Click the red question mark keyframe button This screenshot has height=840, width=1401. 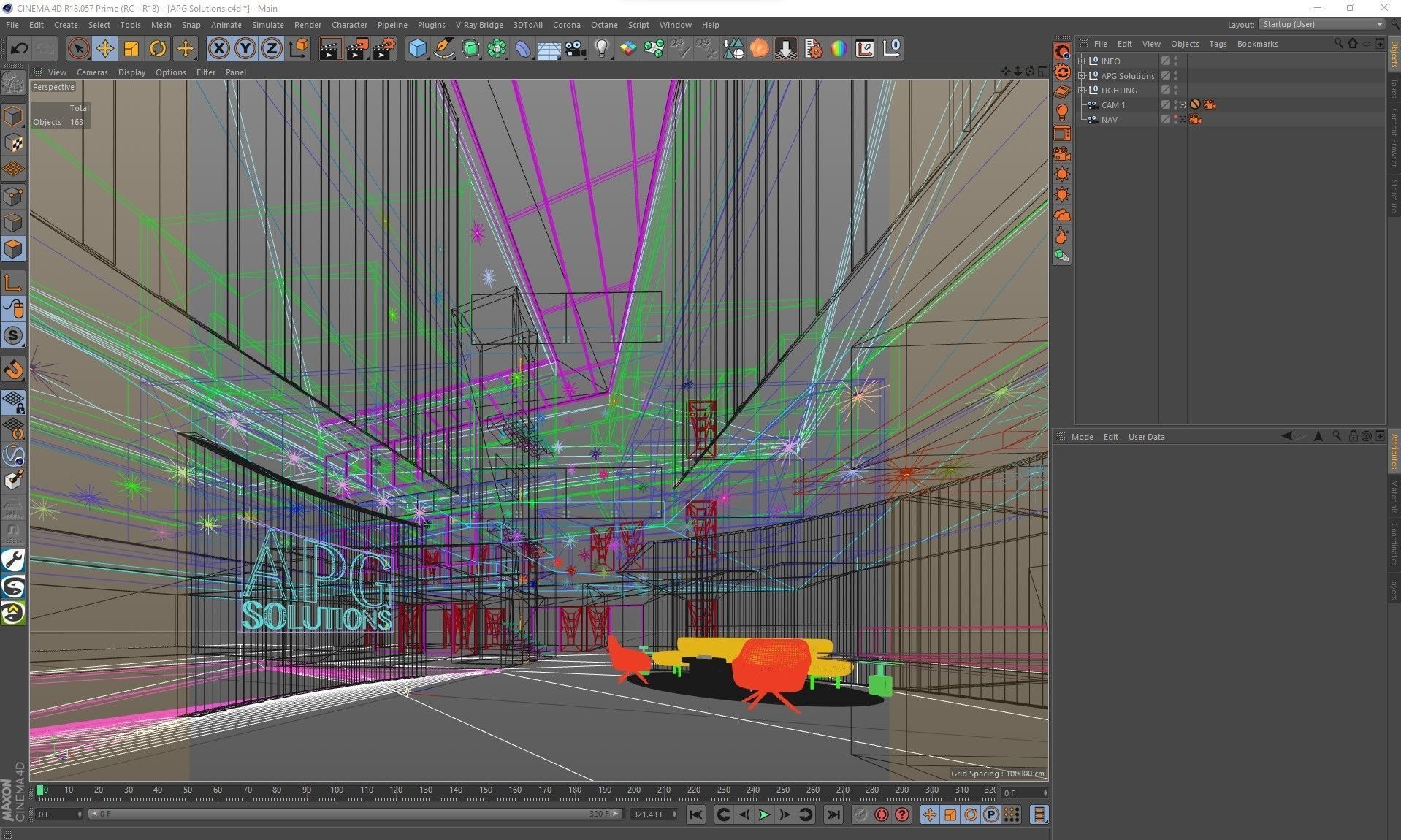[902, 814]
